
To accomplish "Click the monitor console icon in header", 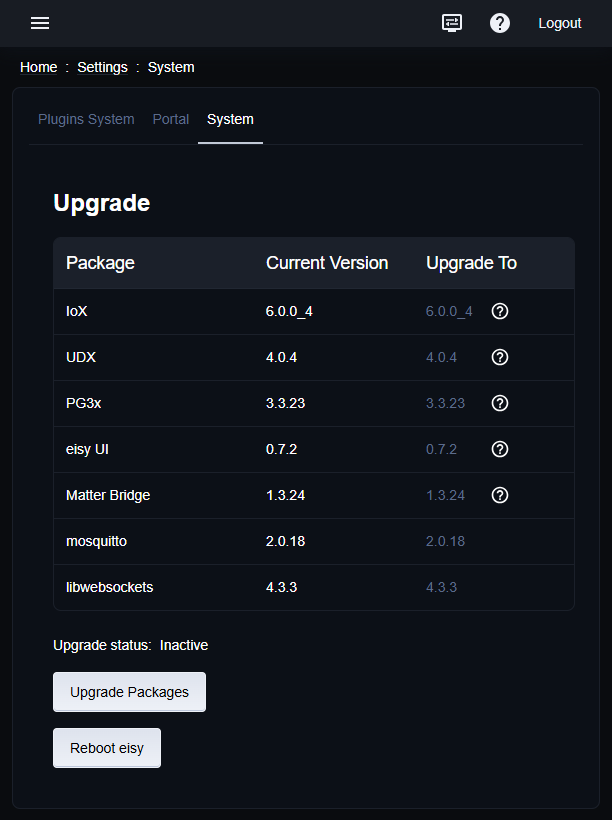I will (x=452, y=23).
